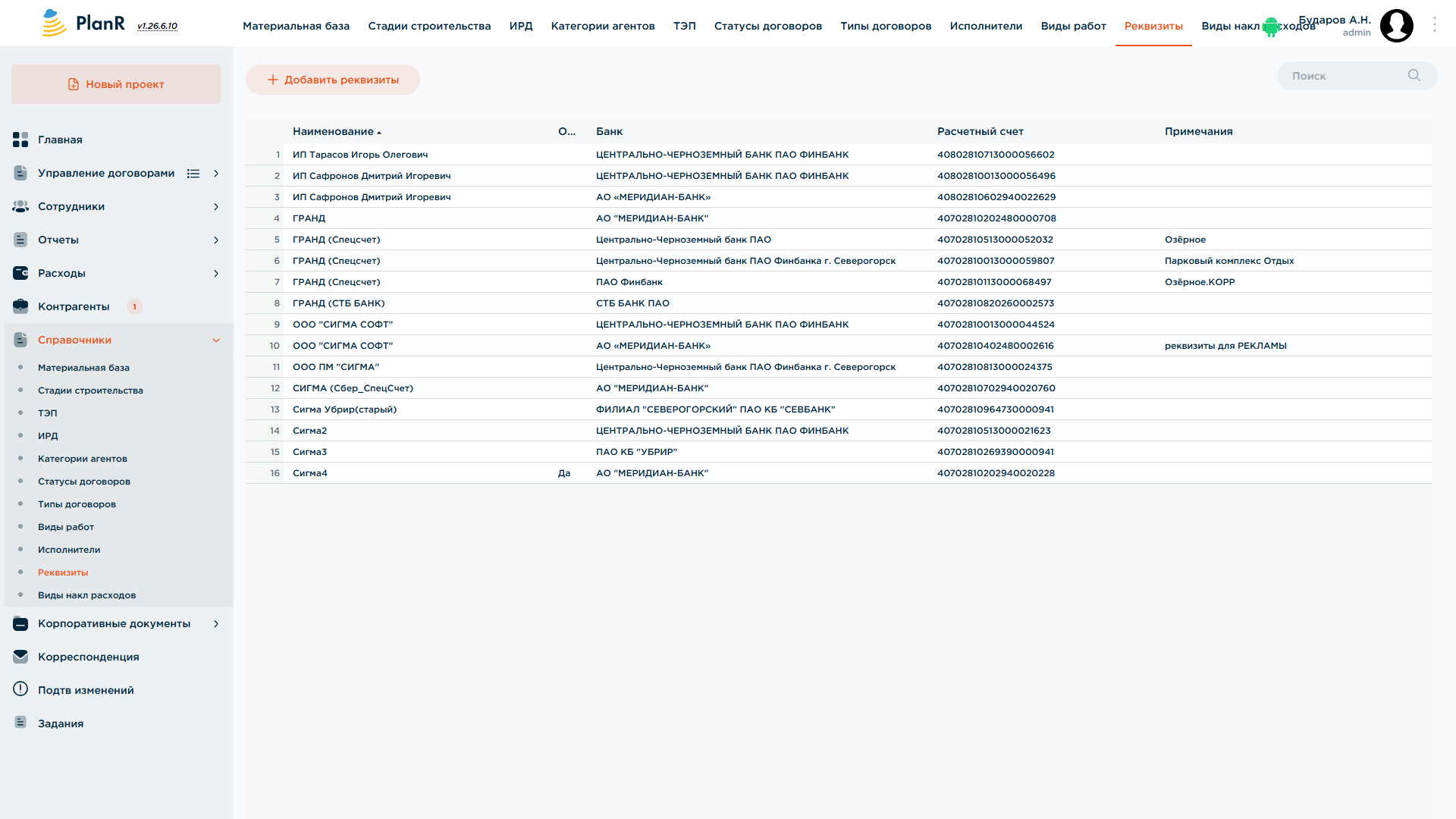
Task: Open the list view icon beside Управление договорами
Action: point(193,174)
